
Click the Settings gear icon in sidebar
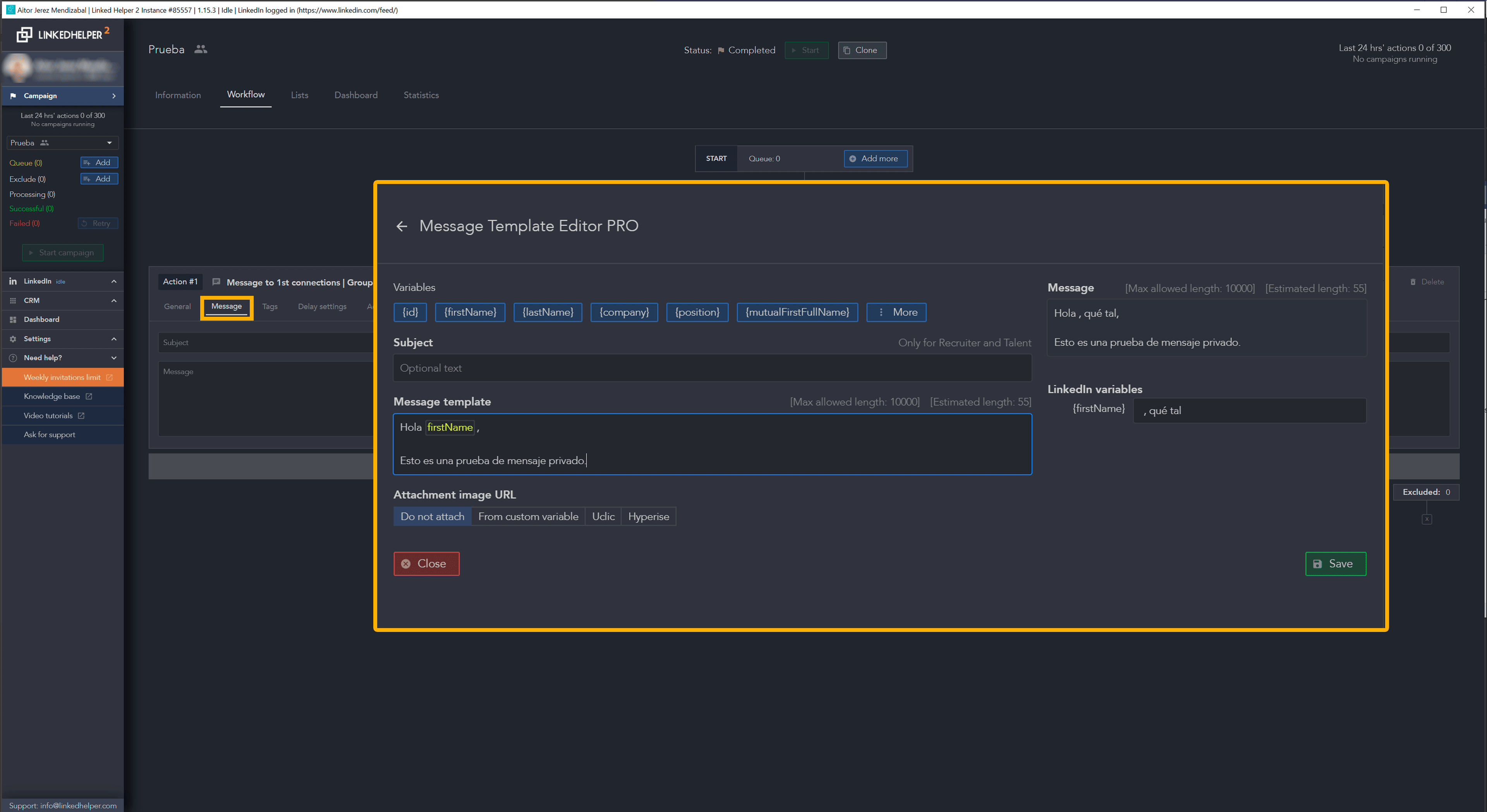pos(13,339)
